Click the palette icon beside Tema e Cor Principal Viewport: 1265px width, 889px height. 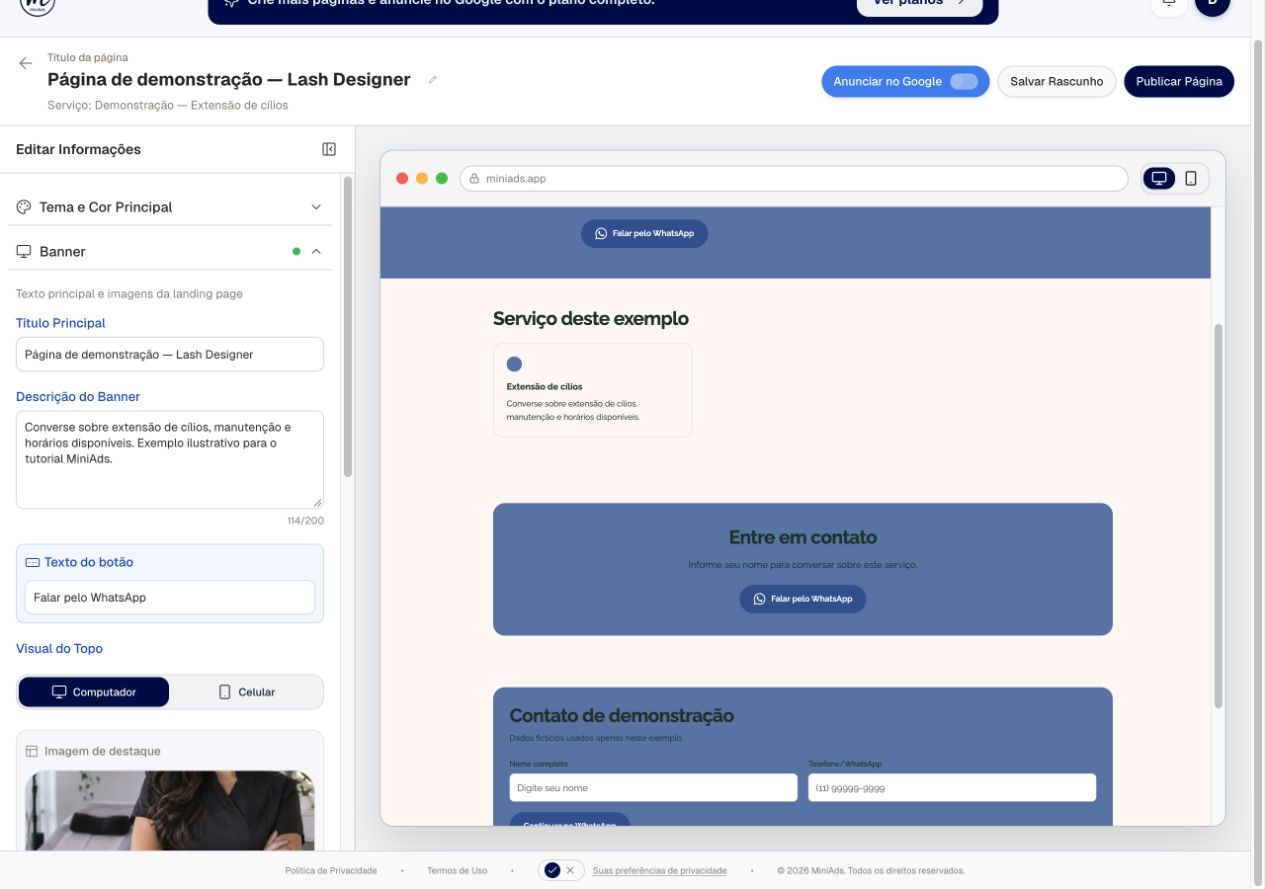[24, 207]
